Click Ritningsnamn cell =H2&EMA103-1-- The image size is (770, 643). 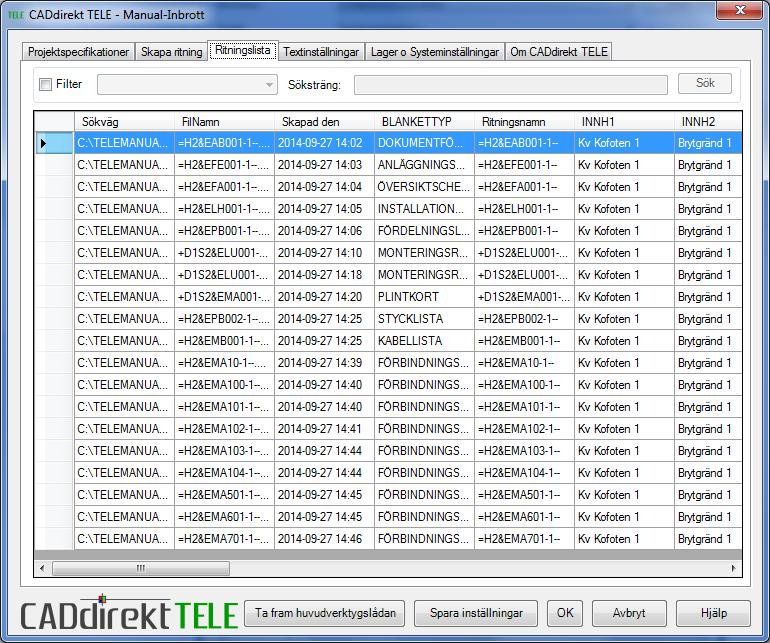(x=524, y=451)
